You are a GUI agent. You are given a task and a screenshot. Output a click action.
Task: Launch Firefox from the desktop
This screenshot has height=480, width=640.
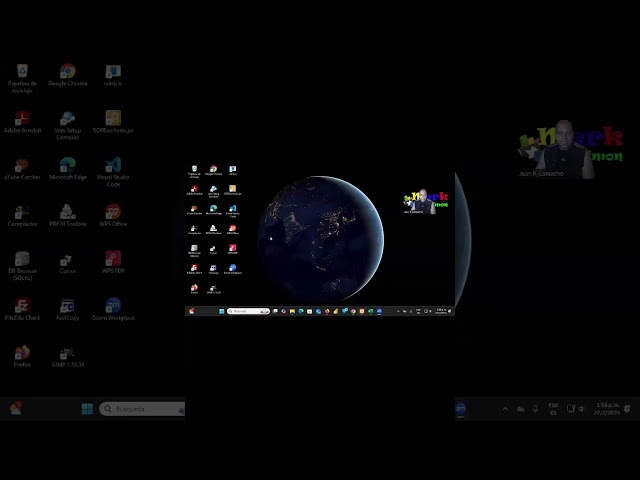click(x=21, y=354)
